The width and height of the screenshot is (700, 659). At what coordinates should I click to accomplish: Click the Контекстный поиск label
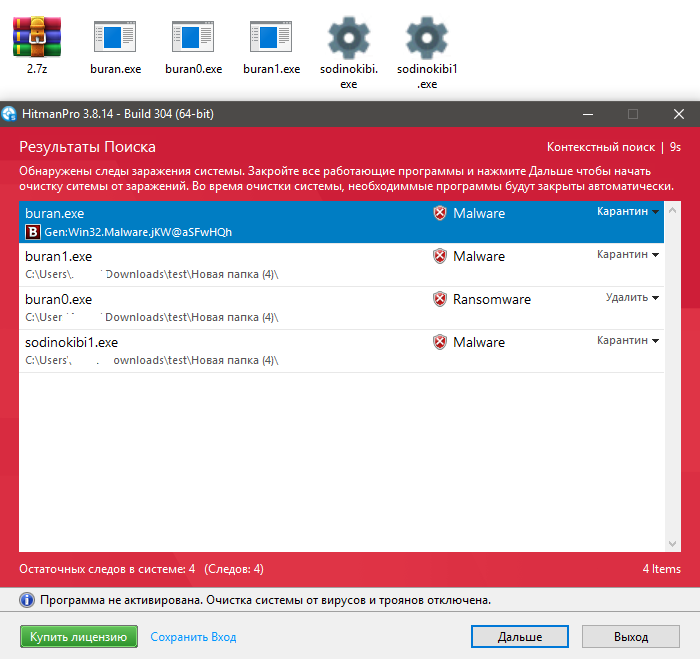point(601,147)
